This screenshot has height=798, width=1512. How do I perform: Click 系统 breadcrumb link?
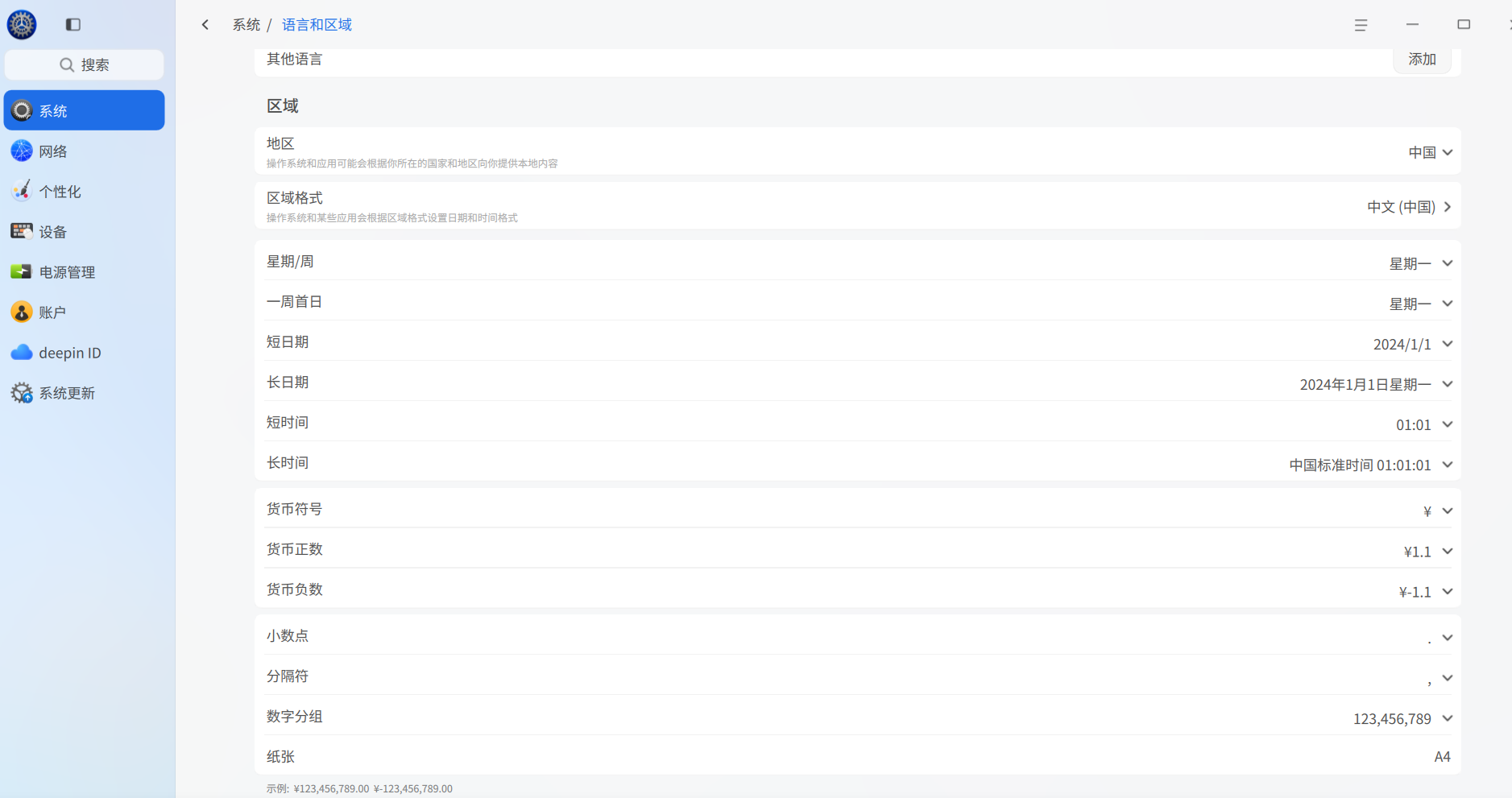246,25
